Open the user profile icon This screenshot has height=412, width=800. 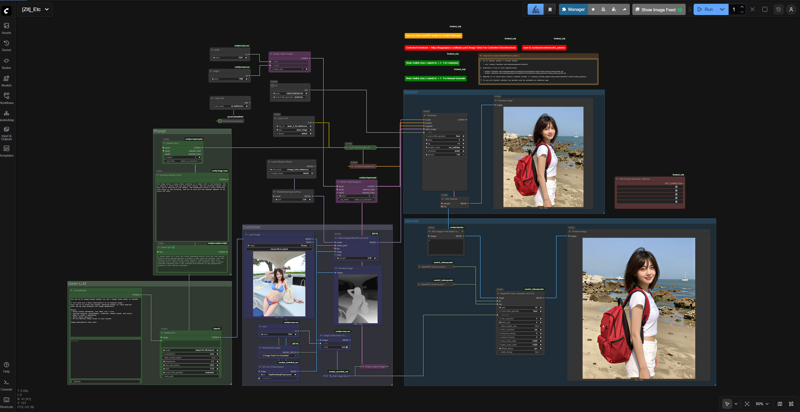791,9
